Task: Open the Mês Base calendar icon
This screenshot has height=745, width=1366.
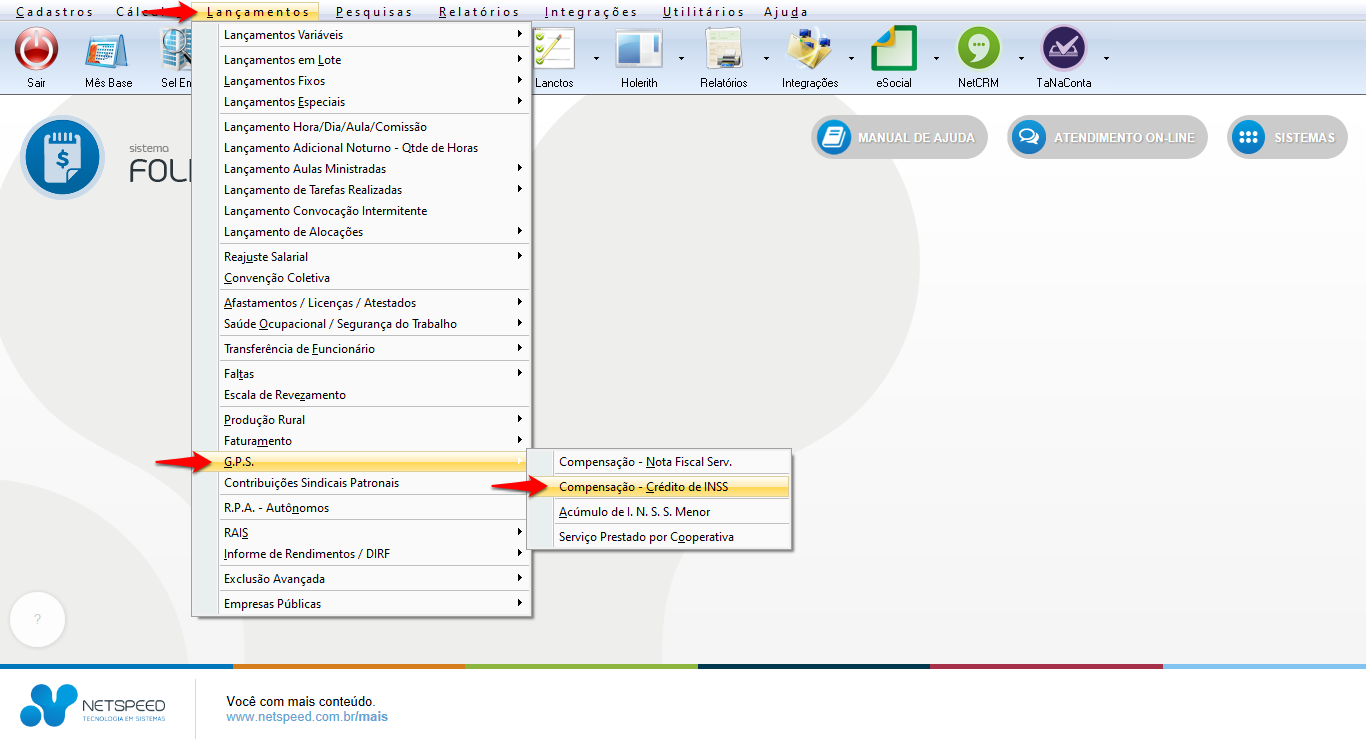Action: coord(108,49)
